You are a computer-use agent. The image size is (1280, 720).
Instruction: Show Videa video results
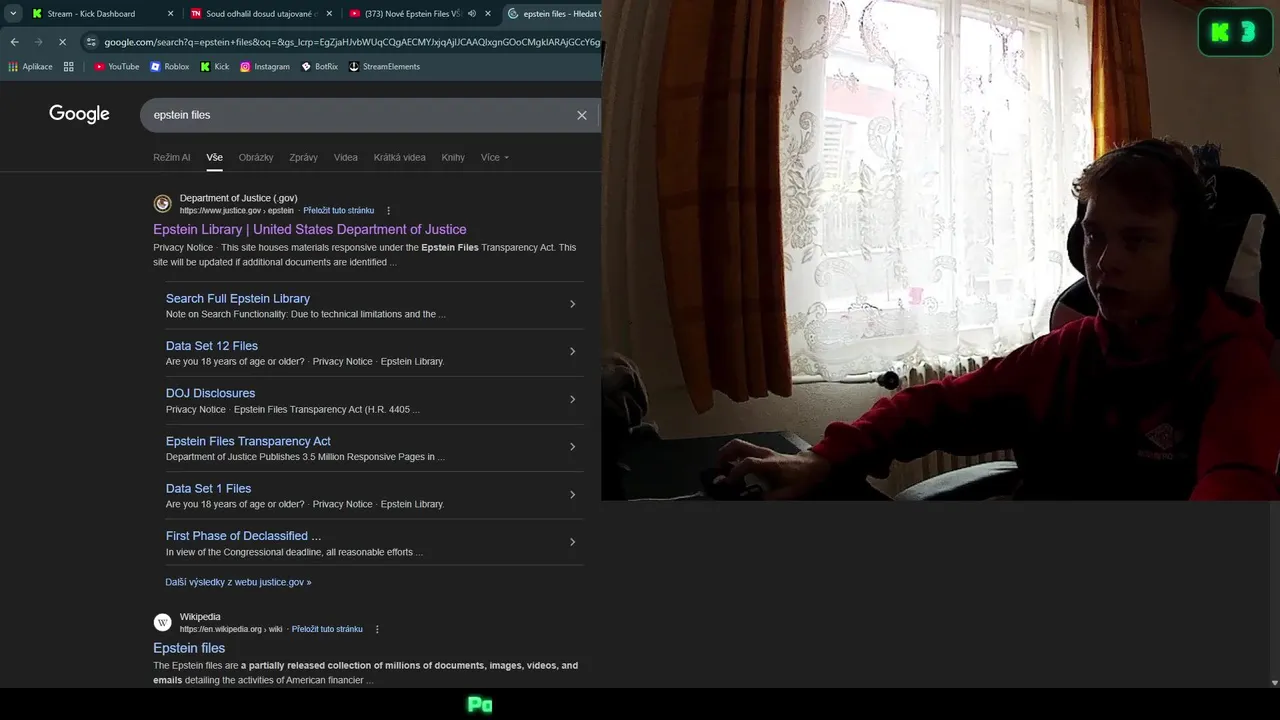(x=346, y=157)
